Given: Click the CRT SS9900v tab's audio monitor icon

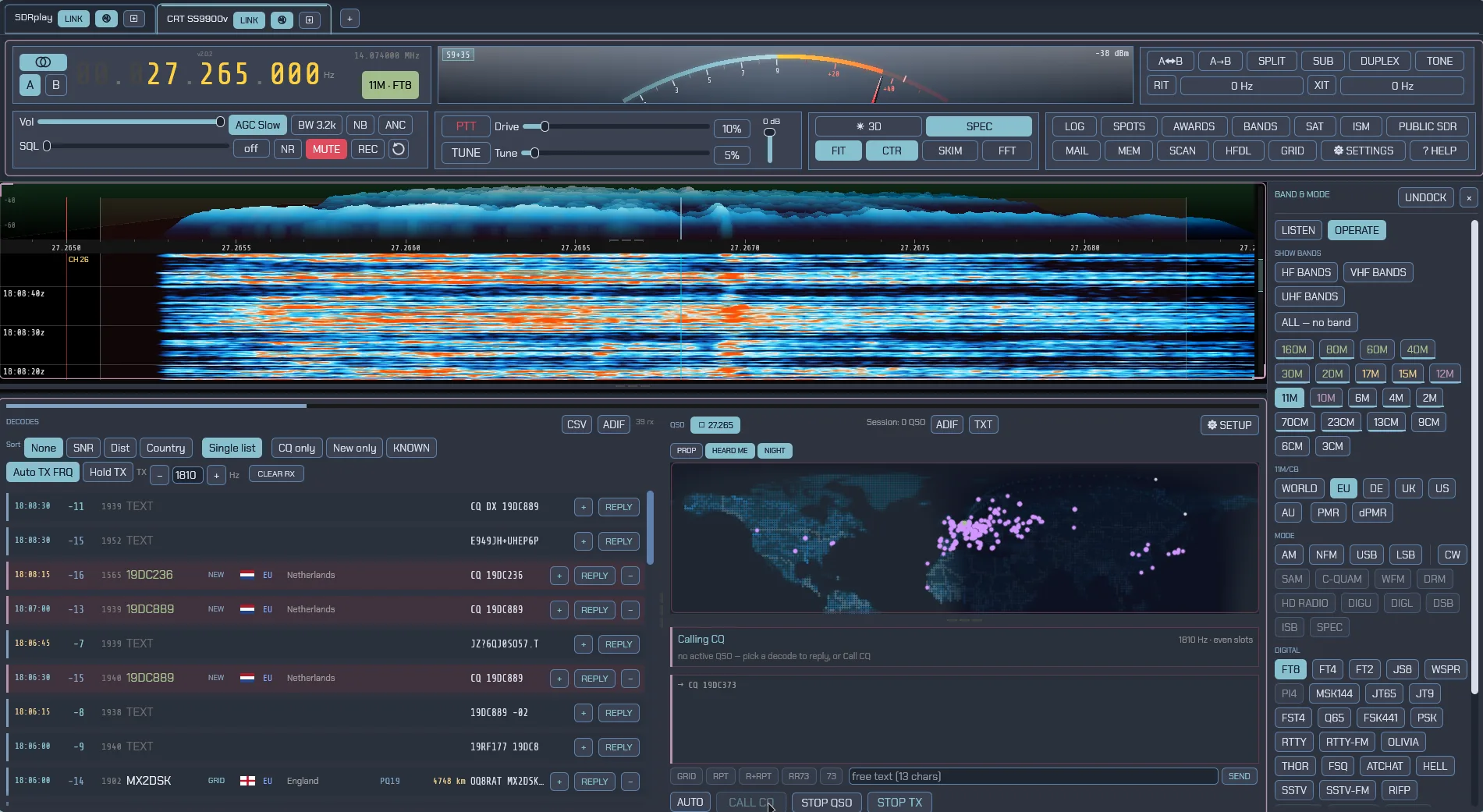Looking at the screenshot, I should tap(282, 20).
